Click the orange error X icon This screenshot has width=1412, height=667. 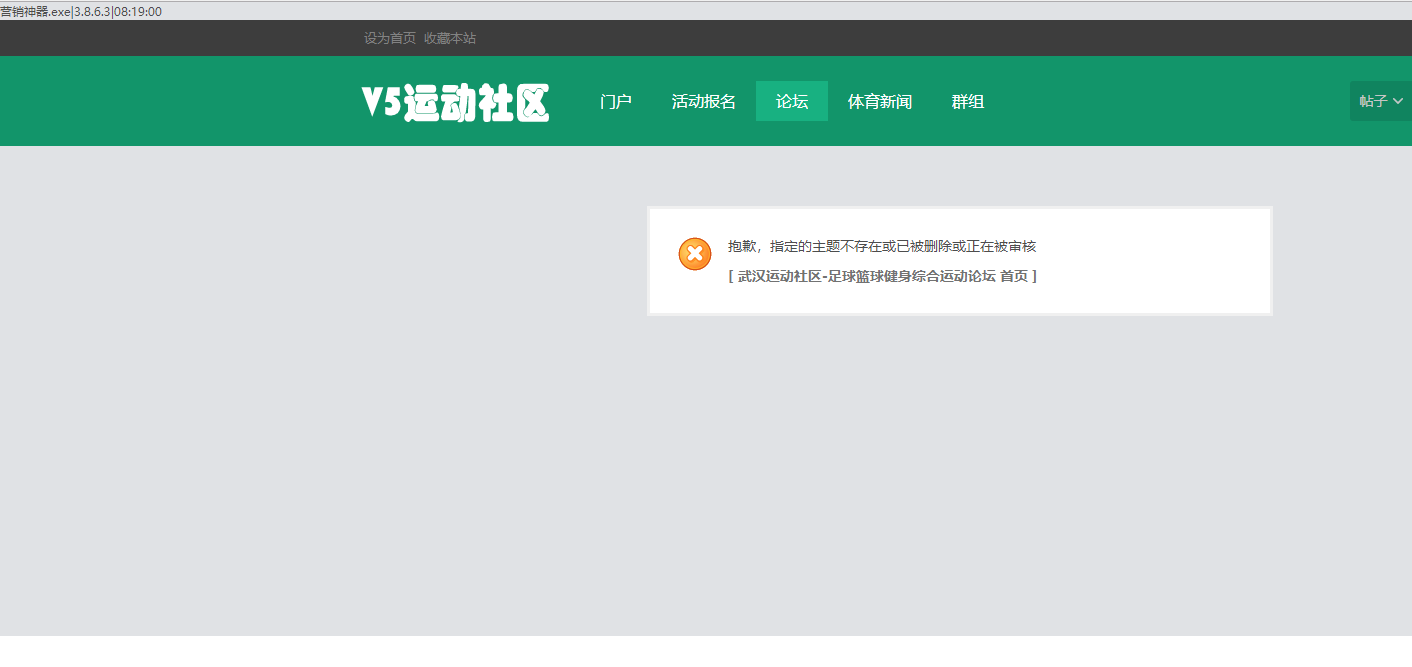click(x=695, y=254)
